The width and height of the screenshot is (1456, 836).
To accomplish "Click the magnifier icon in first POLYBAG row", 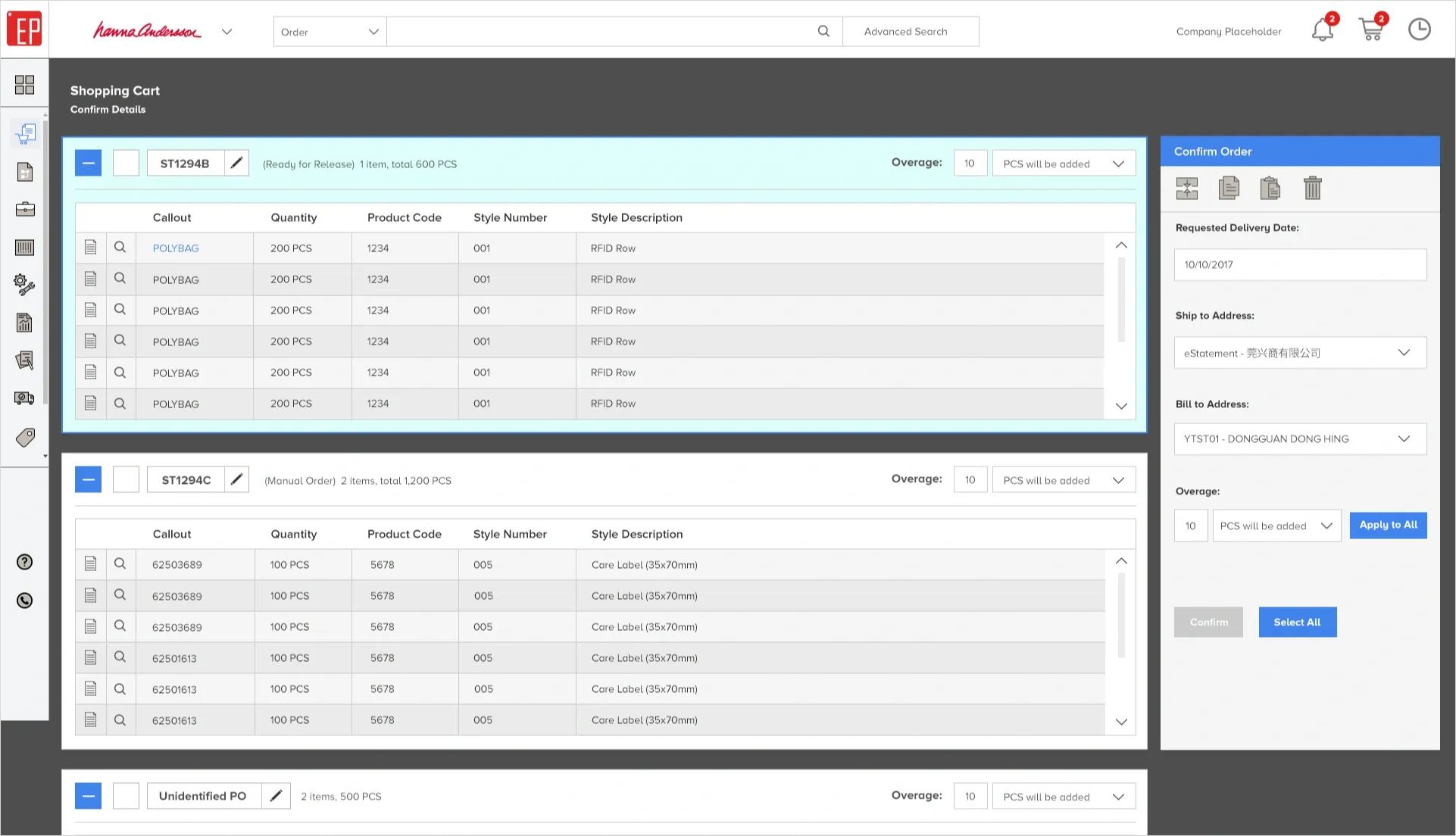I will click(x=120, y=248).
